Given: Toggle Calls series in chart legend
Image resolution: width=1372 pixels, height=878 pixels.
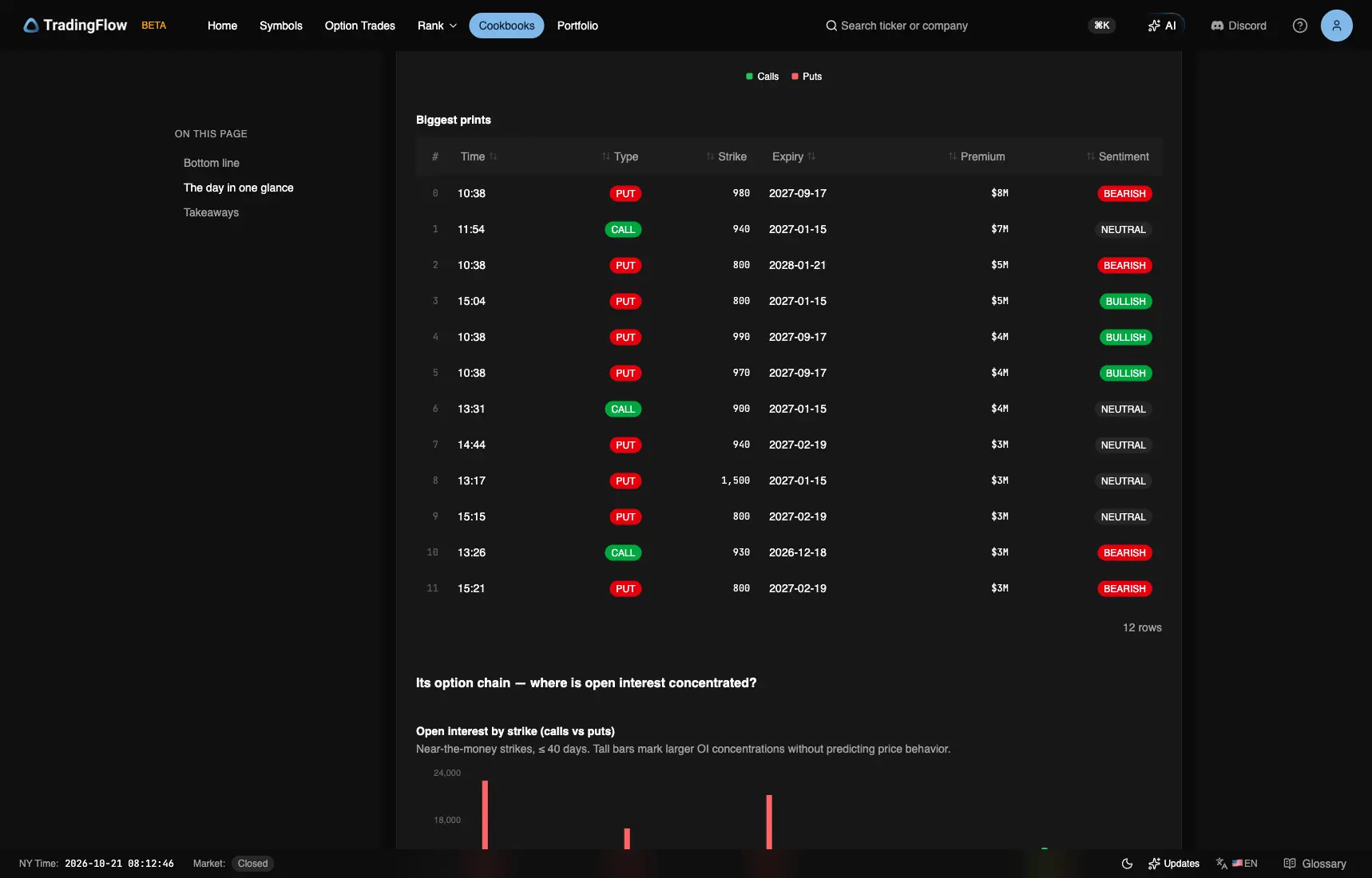Looking at the screenshot, I should [762, 77].
